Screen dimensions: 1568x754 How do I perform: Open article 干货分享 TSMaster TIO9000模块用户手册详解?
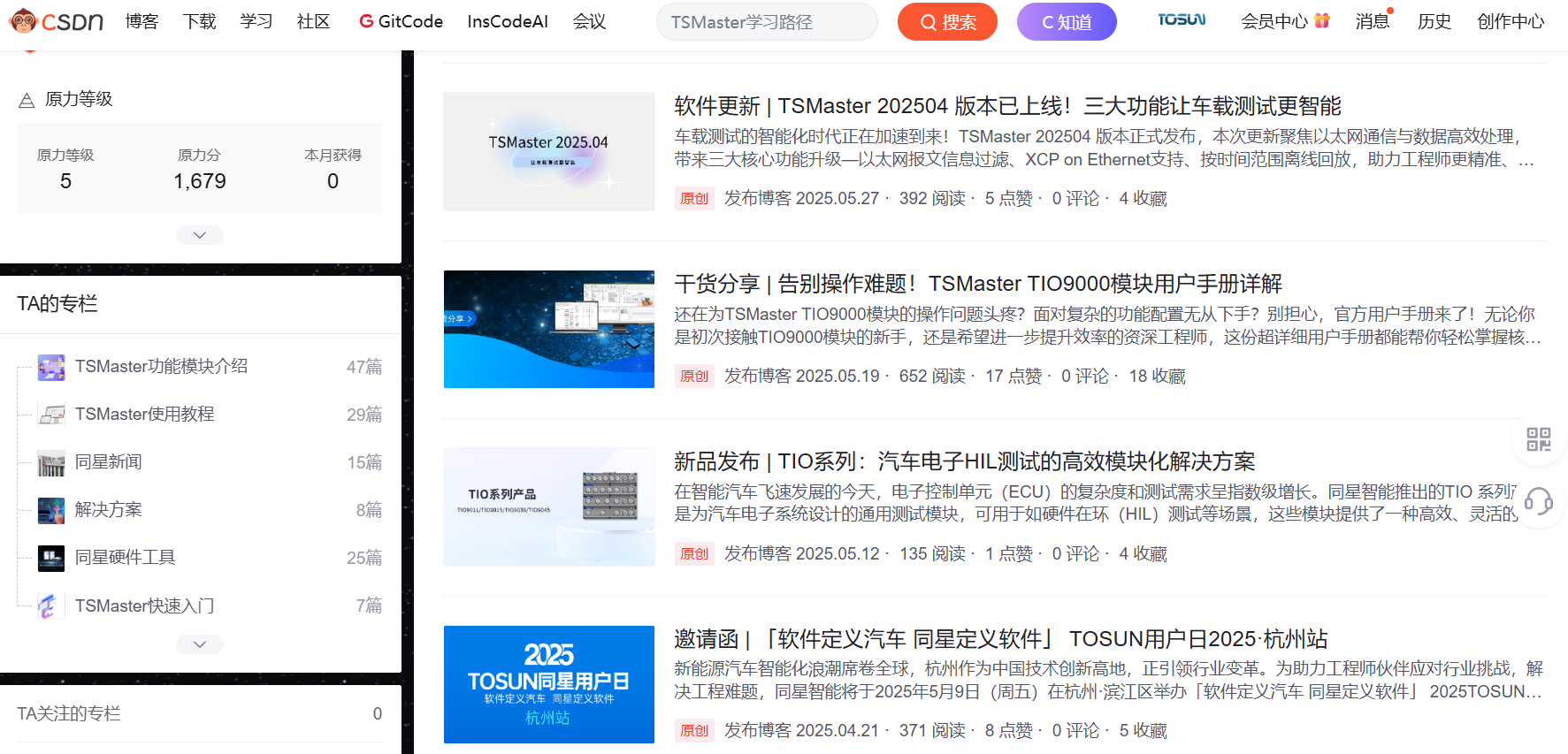(978, 284)
